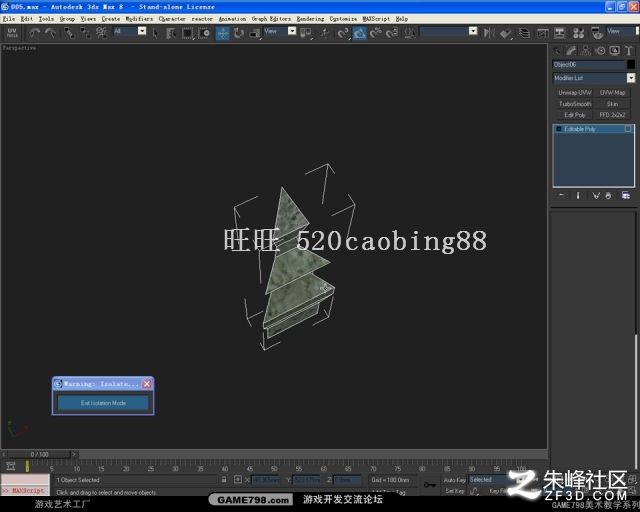Open the Modifiers menu
The height and width of the screenshot is (512, 640).
[x=139, y=19]
